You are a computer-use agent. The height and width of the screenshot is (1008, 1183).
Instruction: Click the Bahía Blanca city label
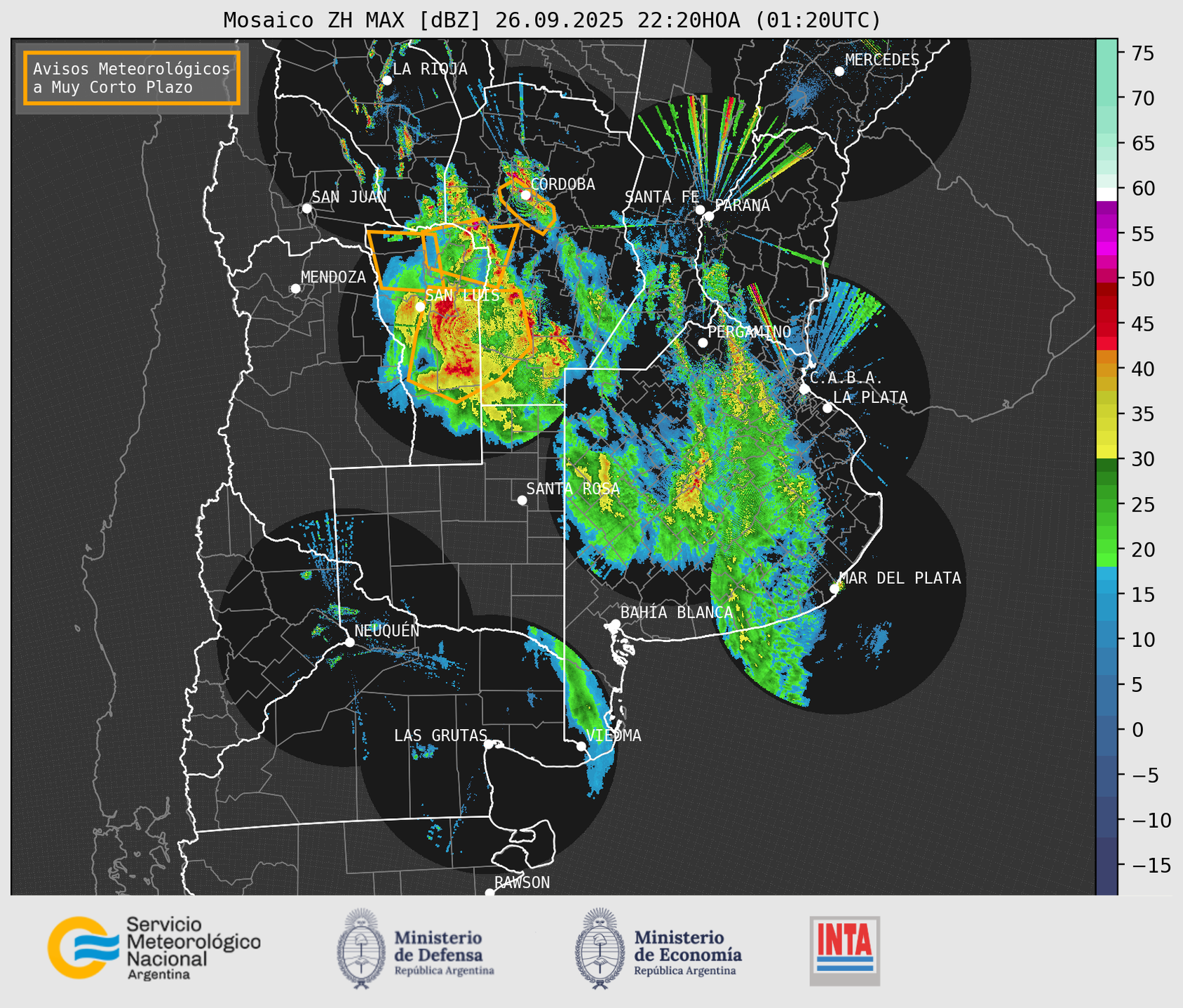click(x=676, y=613)
